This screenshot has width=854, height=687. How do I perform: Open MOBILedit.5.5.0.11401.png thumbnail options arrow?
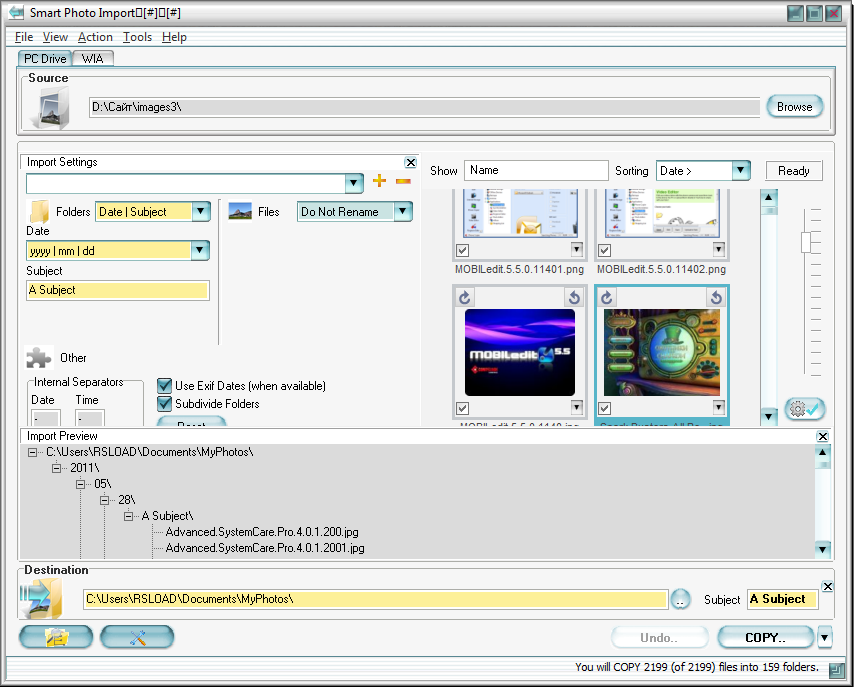pyautogui.click(x=577, y=250)
